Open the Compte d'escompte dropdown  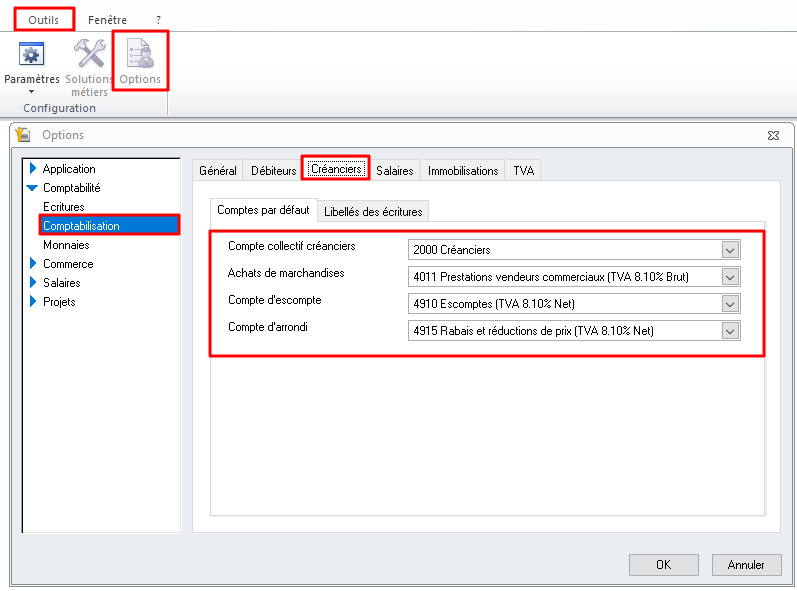point(730,304)
